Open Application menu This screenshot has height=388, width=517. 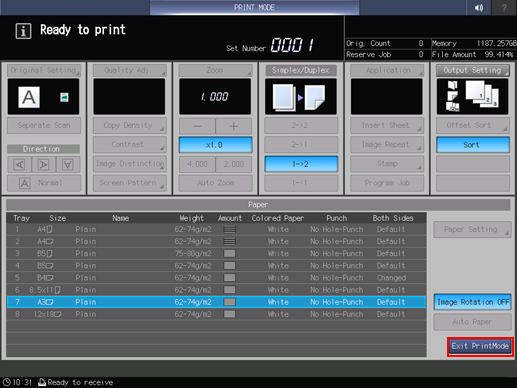point(387,70)
